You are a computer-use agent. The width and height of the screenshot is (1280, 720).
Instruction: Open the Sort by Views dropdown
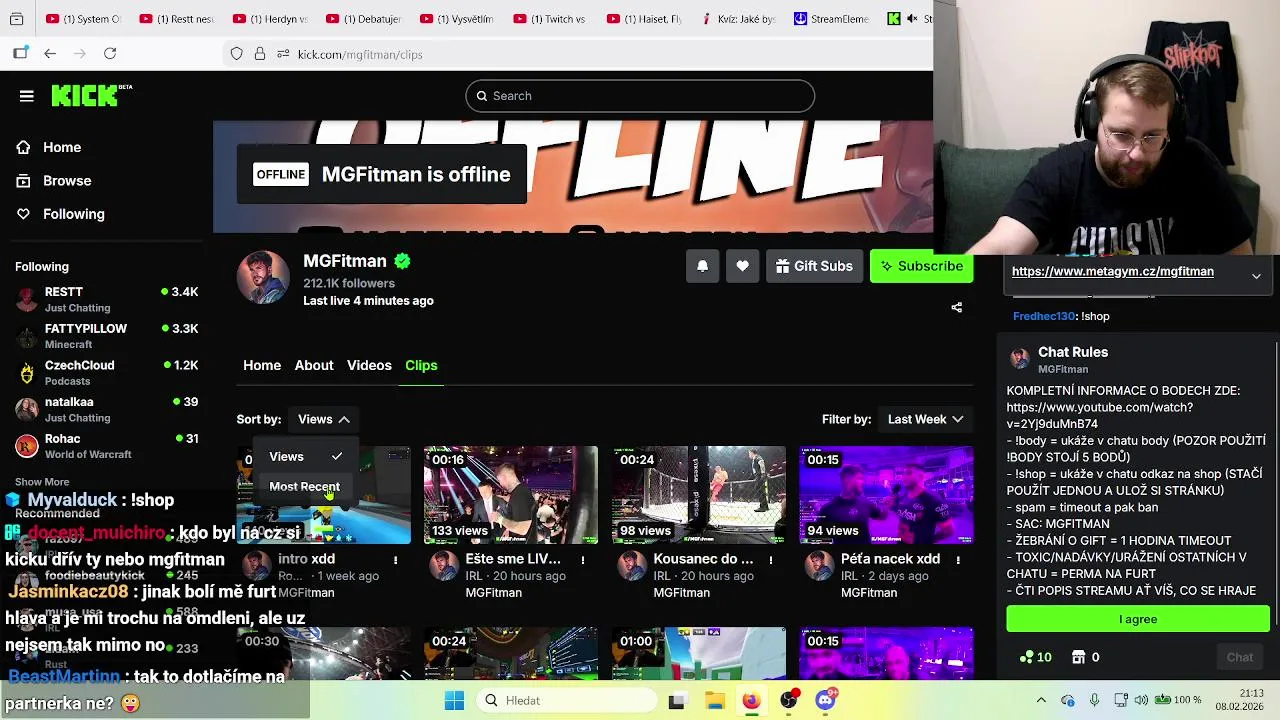point(323,420)
